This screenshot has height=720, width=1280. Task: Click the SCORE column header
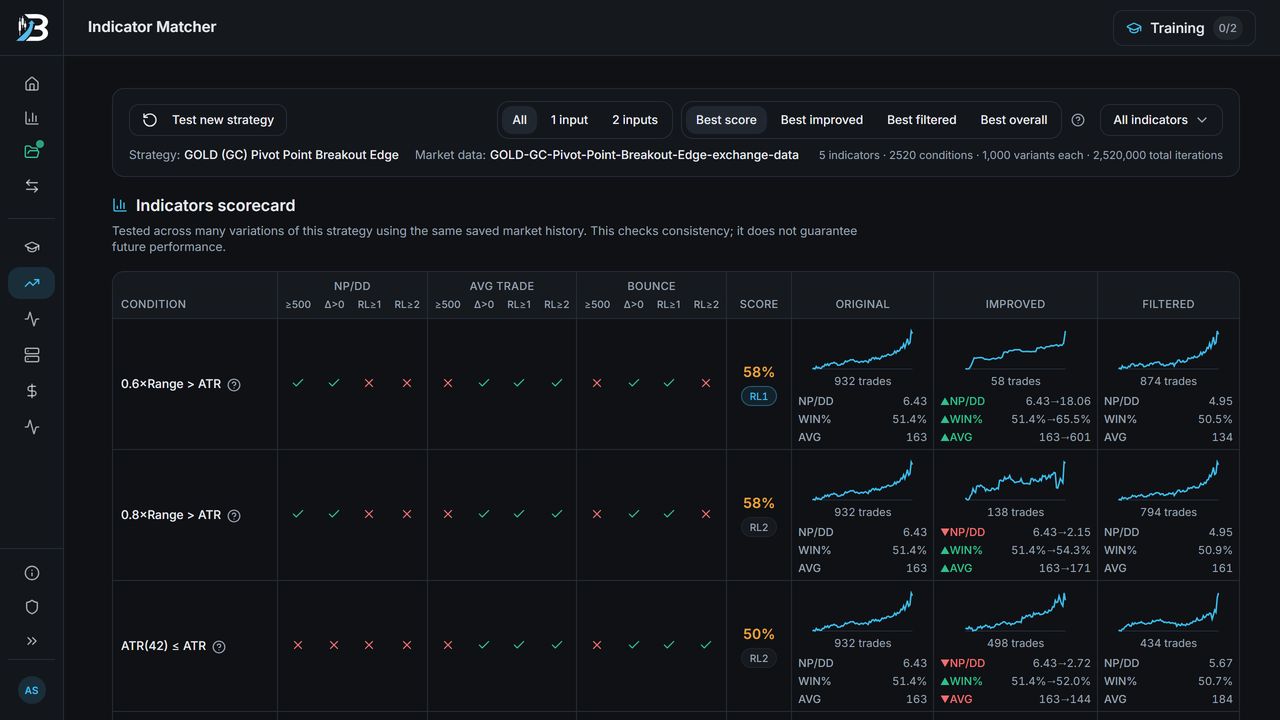[x=759, y=304]
